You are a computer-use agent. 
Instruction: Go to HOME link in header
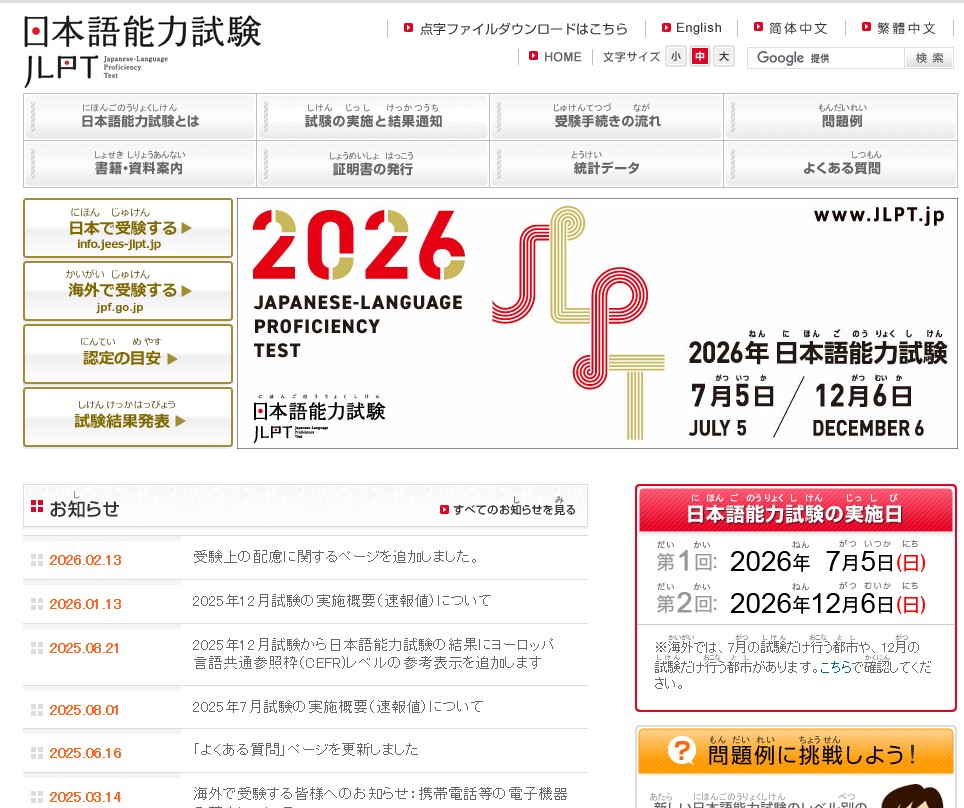click(562, 57)
